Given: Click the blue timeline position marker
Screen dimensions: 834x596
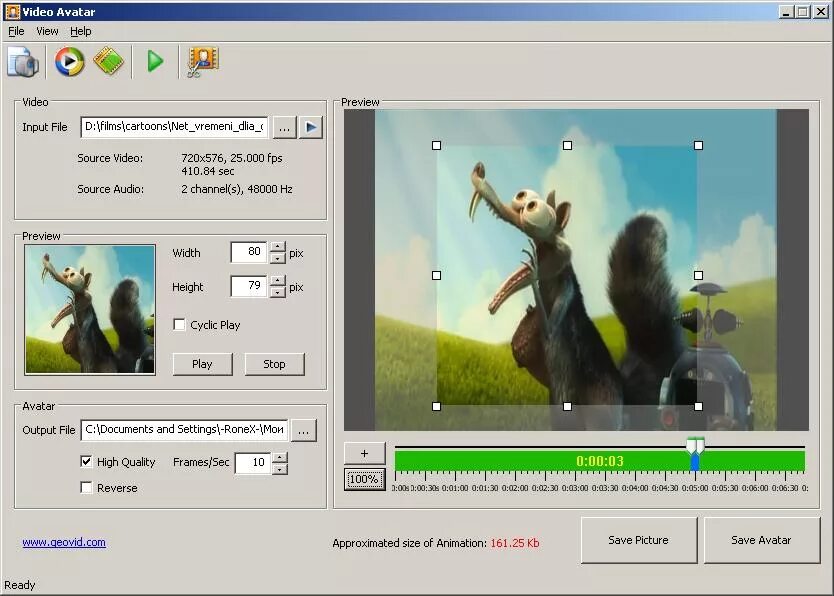Looking at the screenshot, I should (x=695, y=462).
